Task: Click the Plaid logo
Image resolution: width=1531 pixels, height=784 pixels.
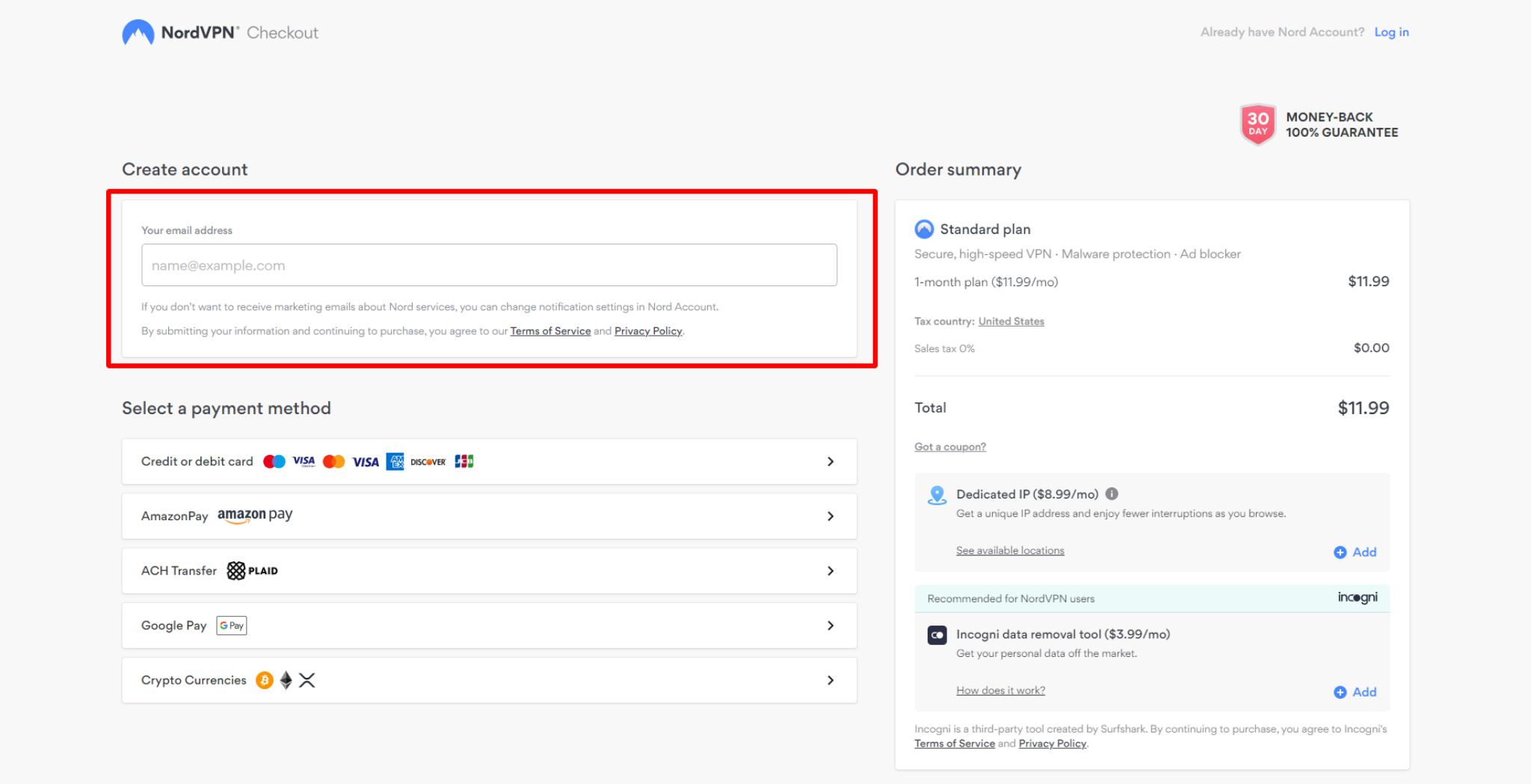Action: [253, 570]
